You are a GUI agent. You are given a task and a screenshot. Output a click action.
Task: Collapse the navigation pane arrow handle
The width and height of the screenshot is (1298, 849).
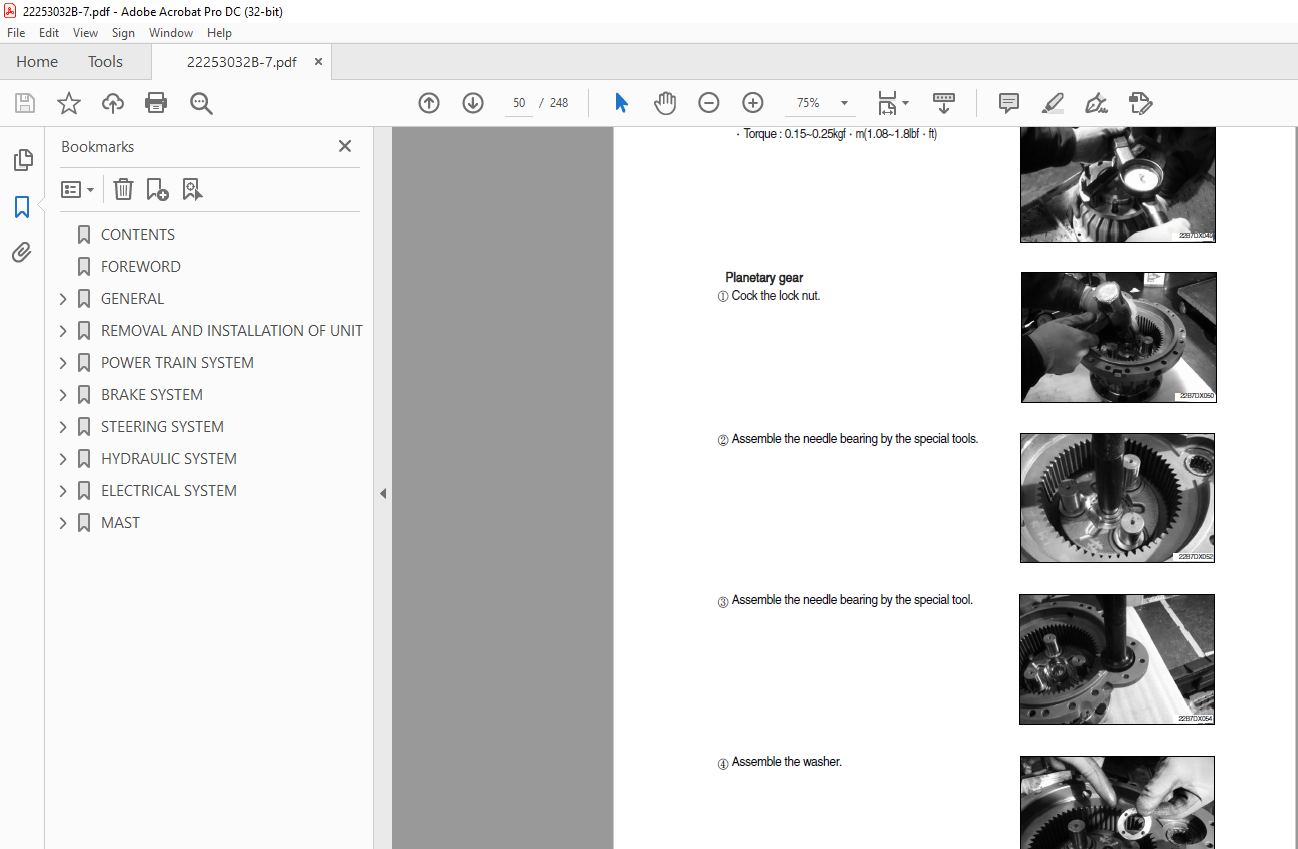coord(382,493)
